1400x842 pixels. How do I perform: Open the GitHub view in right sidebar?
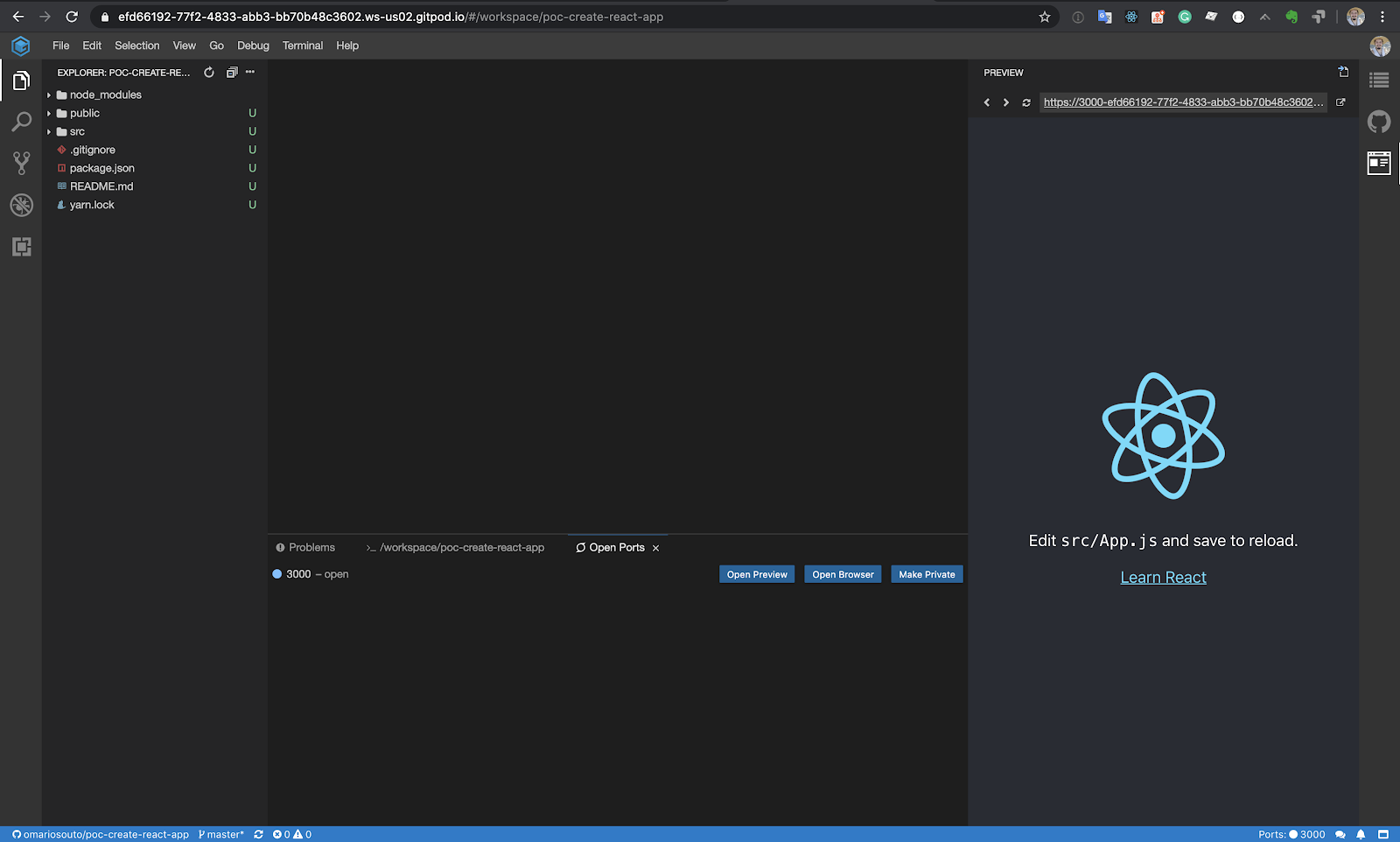tap(1379, 122)
